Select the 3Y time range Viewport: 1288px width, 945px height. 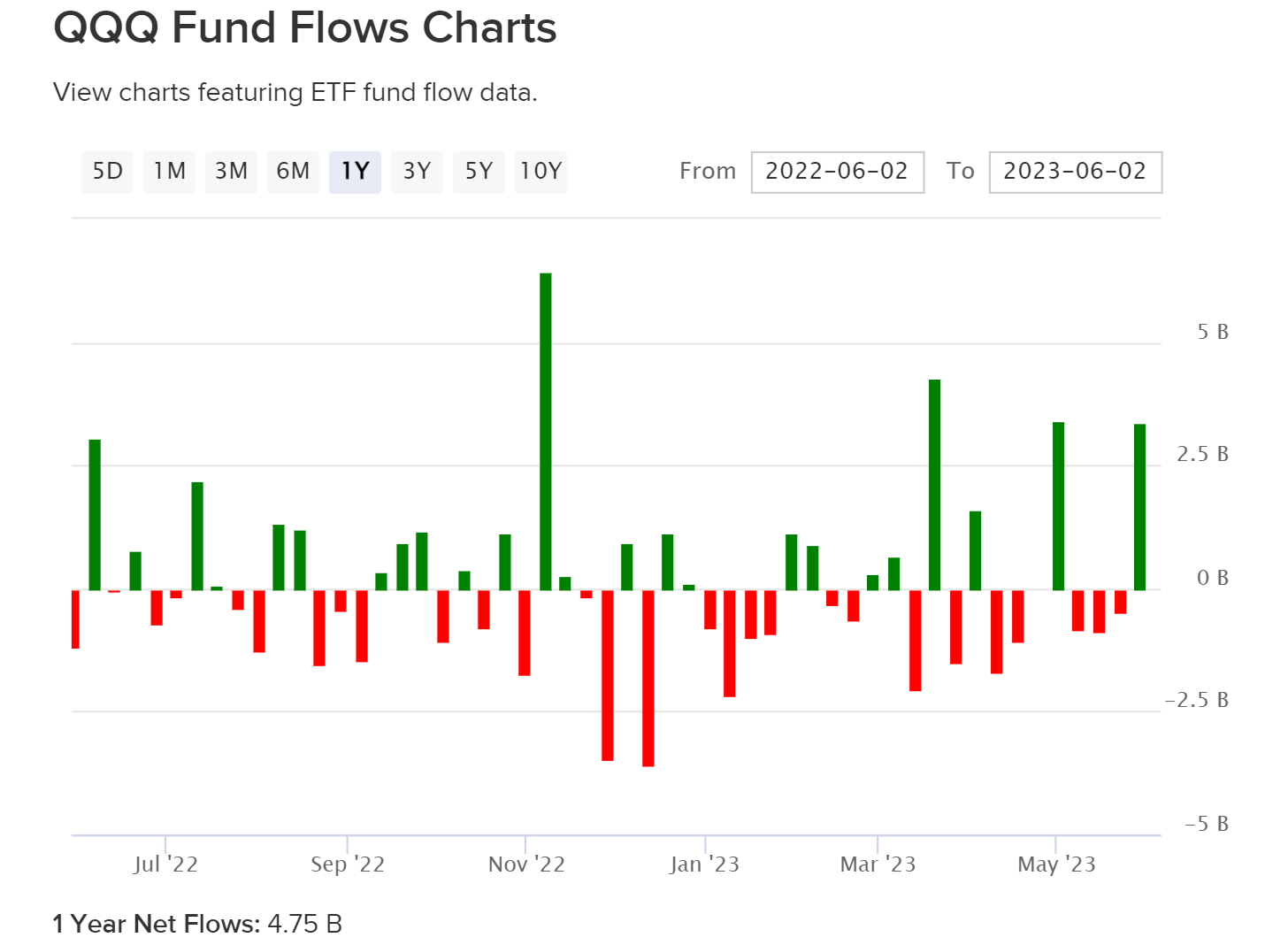coord(417,172)
